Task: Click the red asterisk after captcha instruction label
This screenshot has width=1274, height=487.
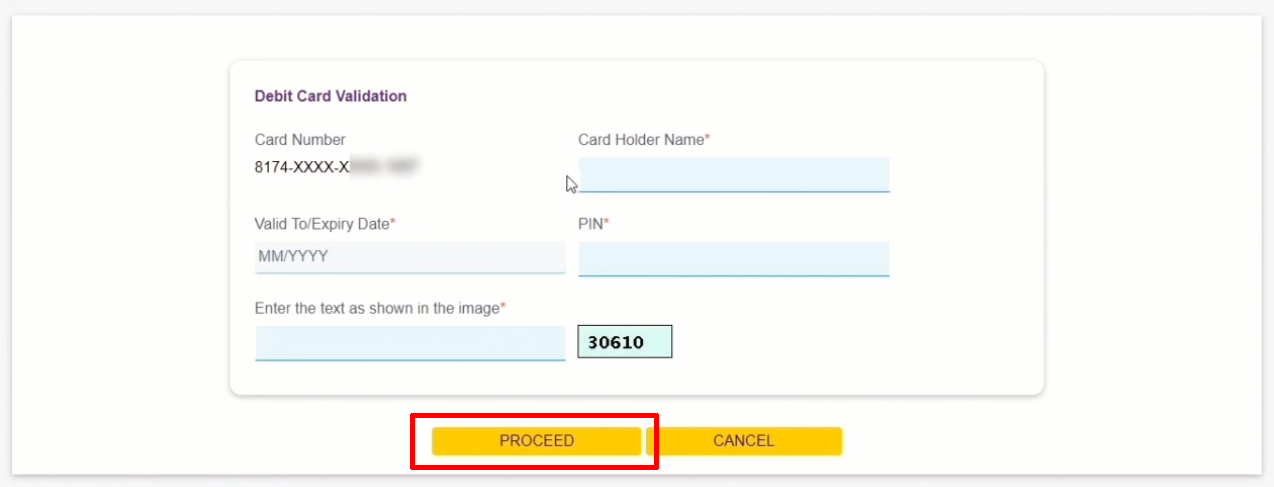Action: coord(503,307)
